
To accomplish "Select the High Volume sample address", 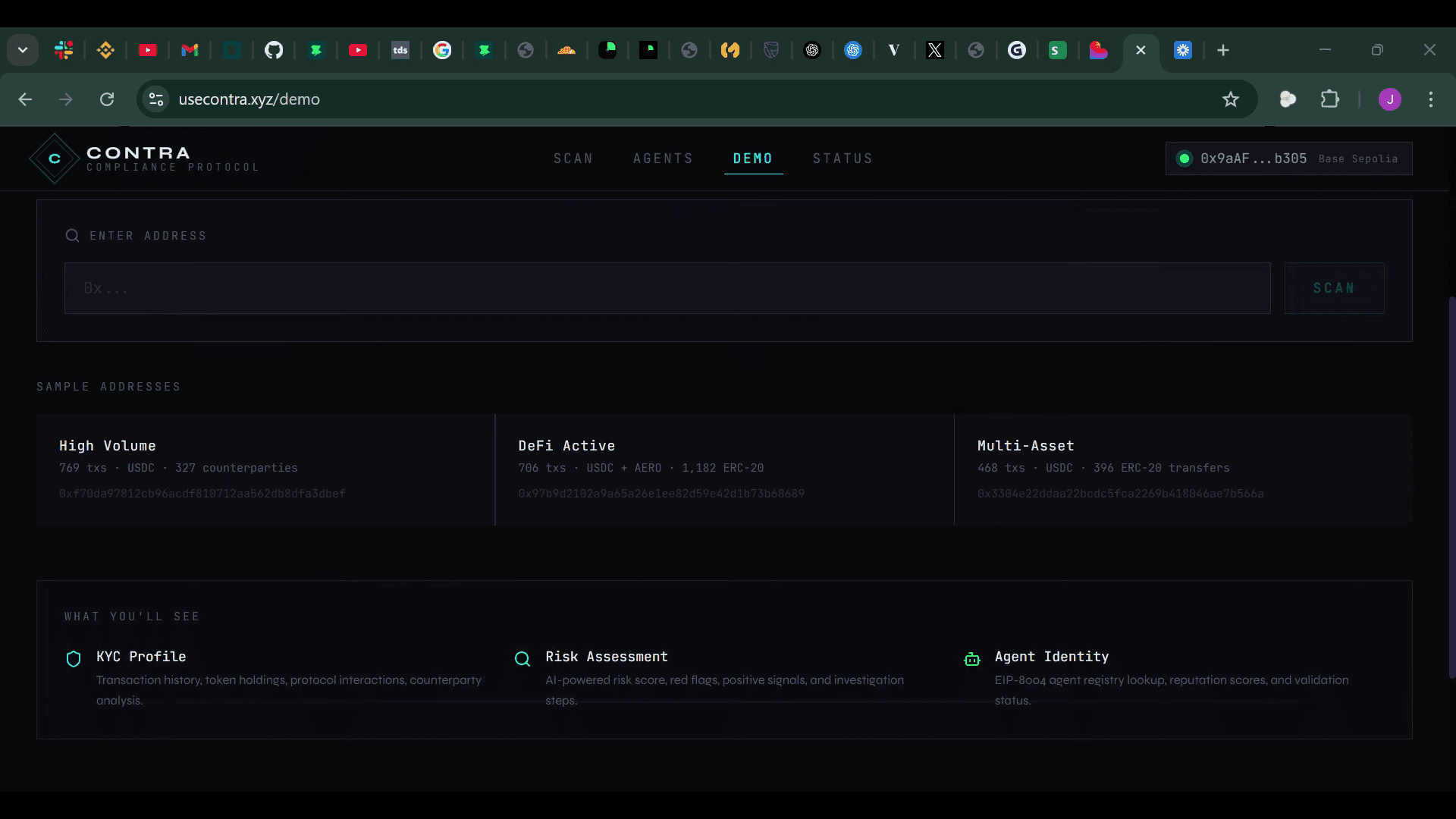I will coord(265,469).
